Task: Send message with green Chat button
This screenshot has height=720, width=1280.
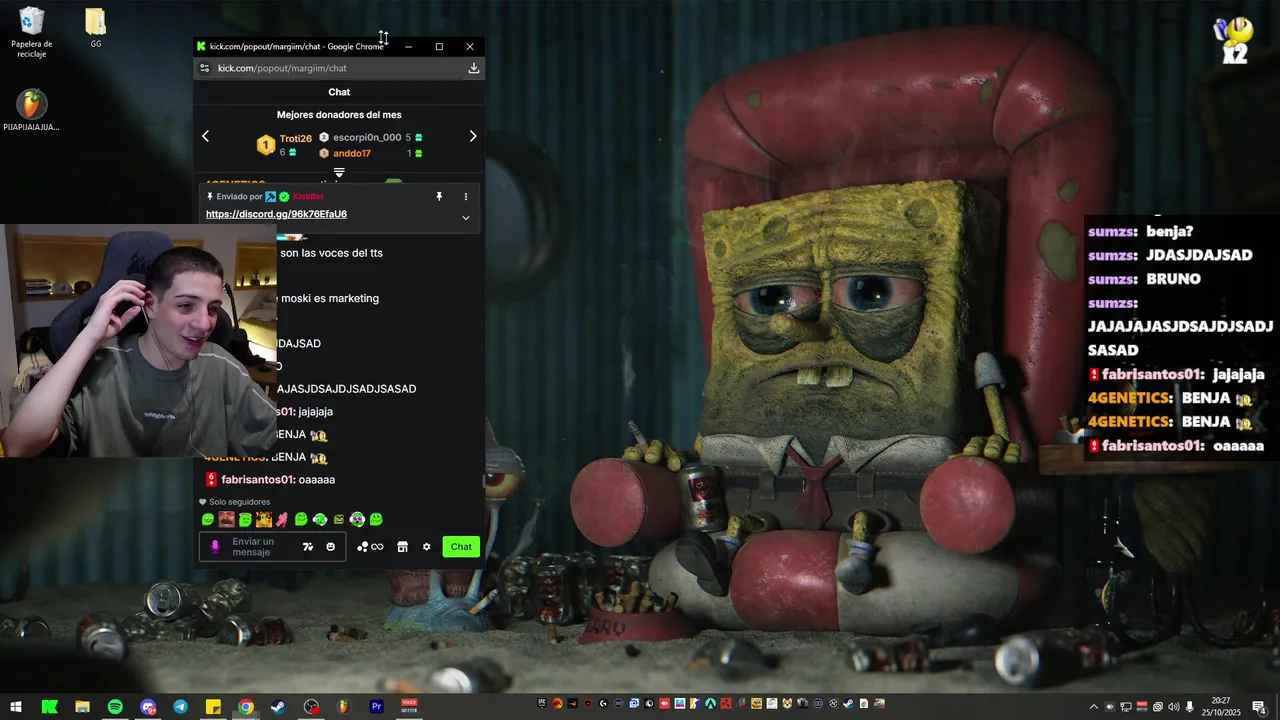Action: (461, 547)
